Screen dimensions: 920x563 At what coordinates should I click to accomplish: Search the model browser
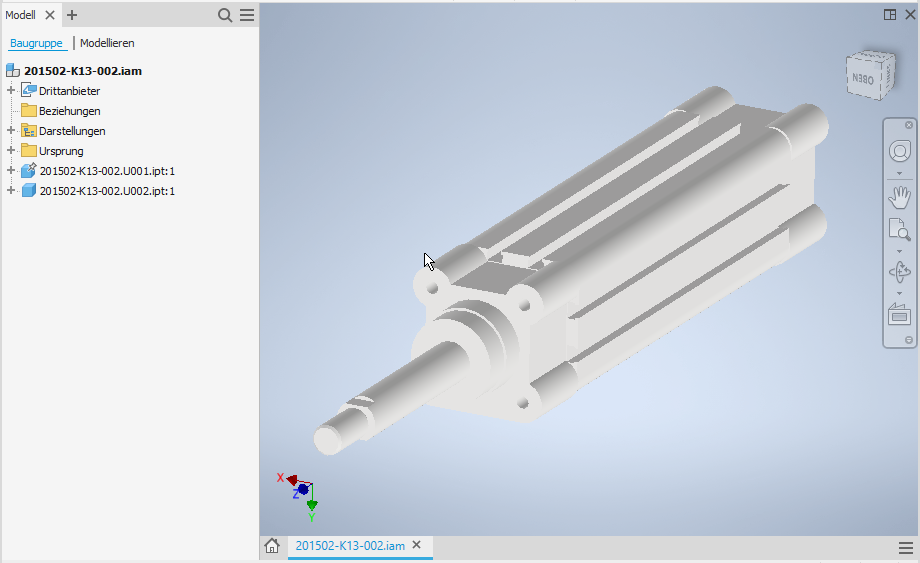click(x=226, y=15)
